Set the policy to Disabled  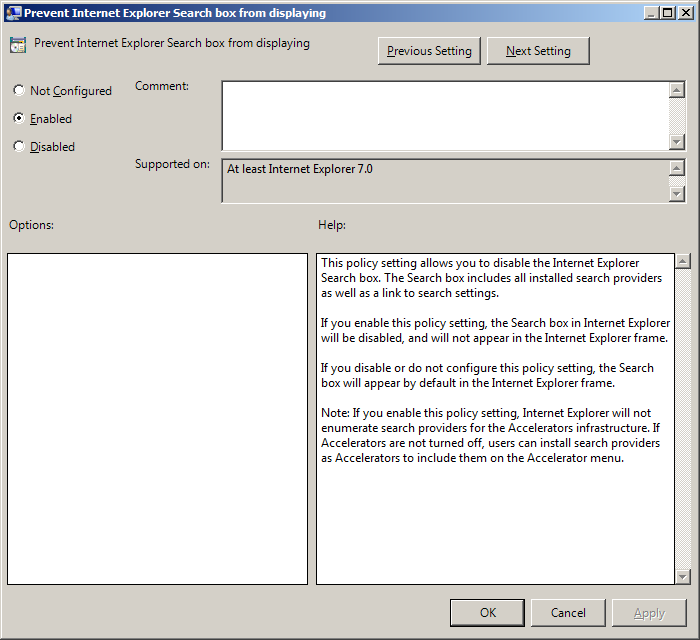point(19,147)
